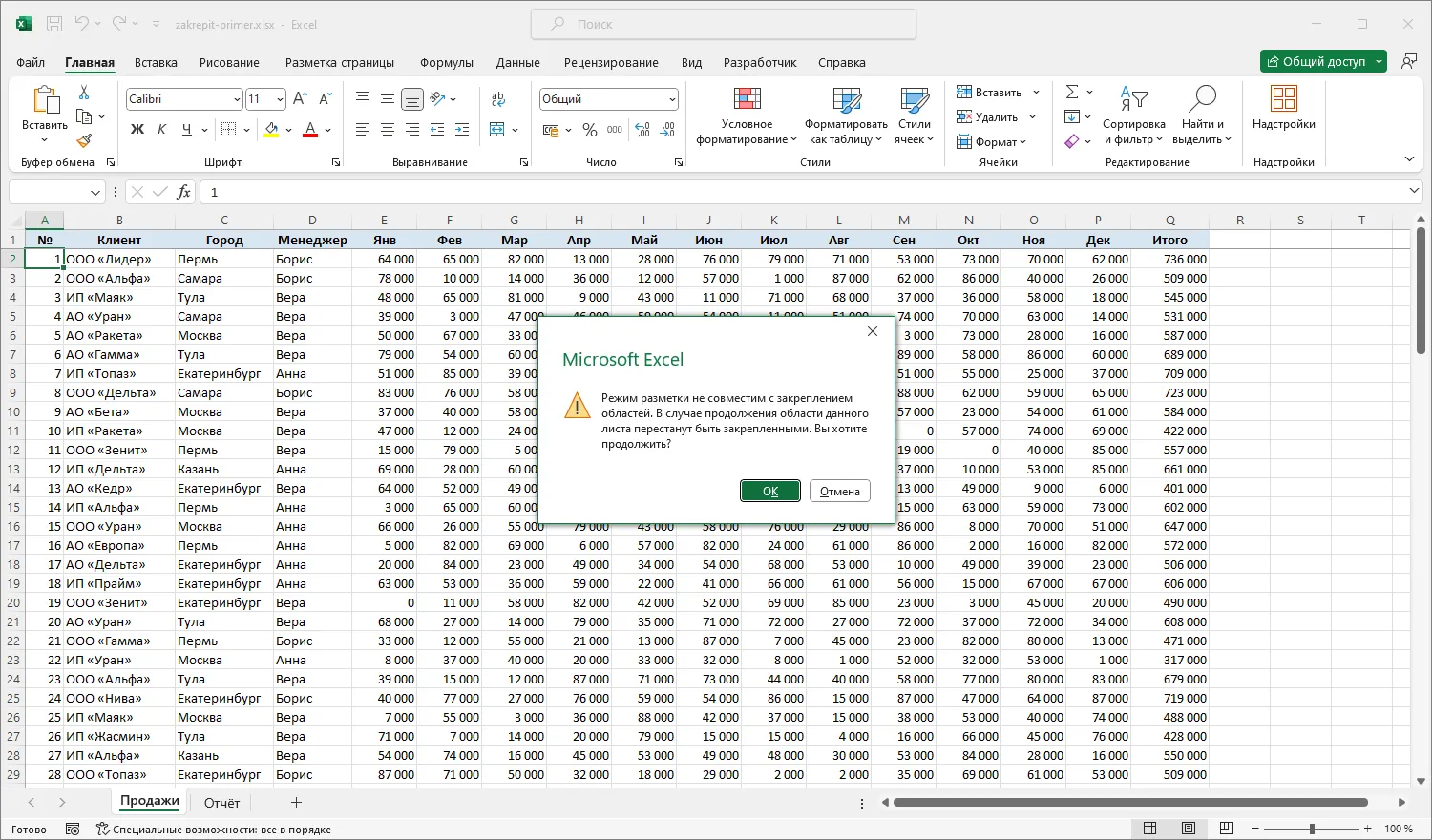This screenshot has height=840, width=1432.
Task: Open the Формулы ribbon tab
Action: coord(447,62)
